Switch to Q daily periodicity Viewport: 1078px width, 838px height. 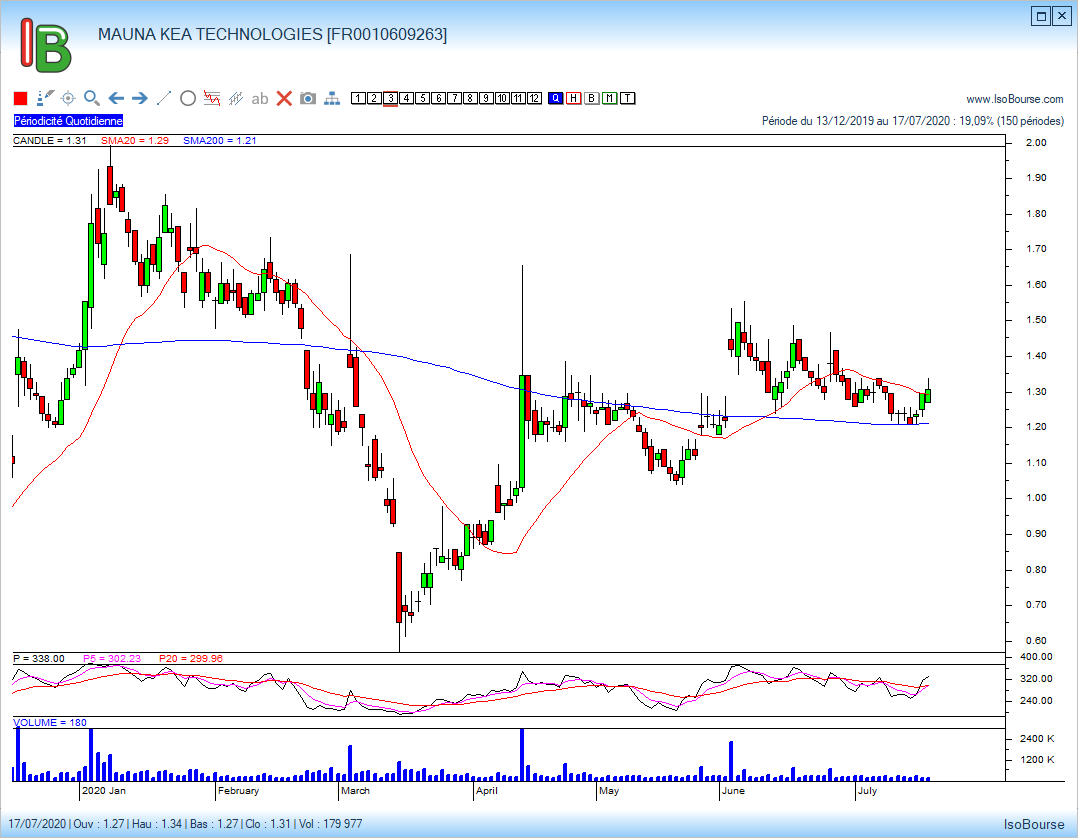(x=556, y=98)
